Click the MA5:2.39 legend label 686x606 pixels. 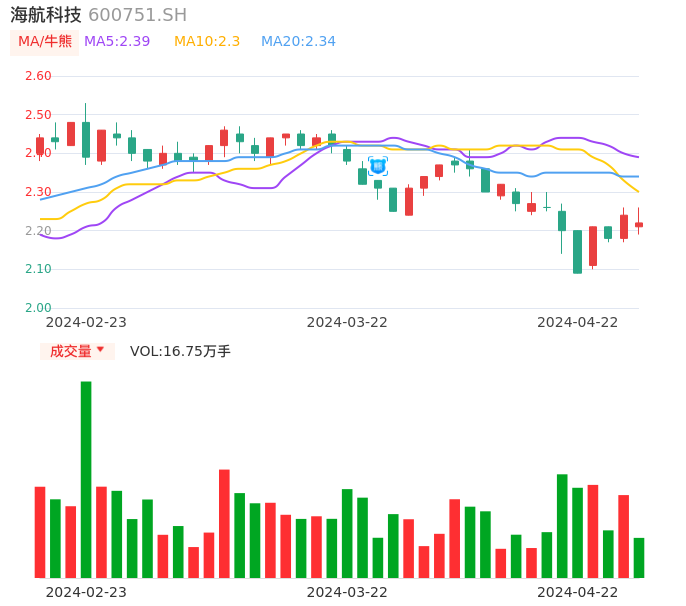(x=117, y=42)
